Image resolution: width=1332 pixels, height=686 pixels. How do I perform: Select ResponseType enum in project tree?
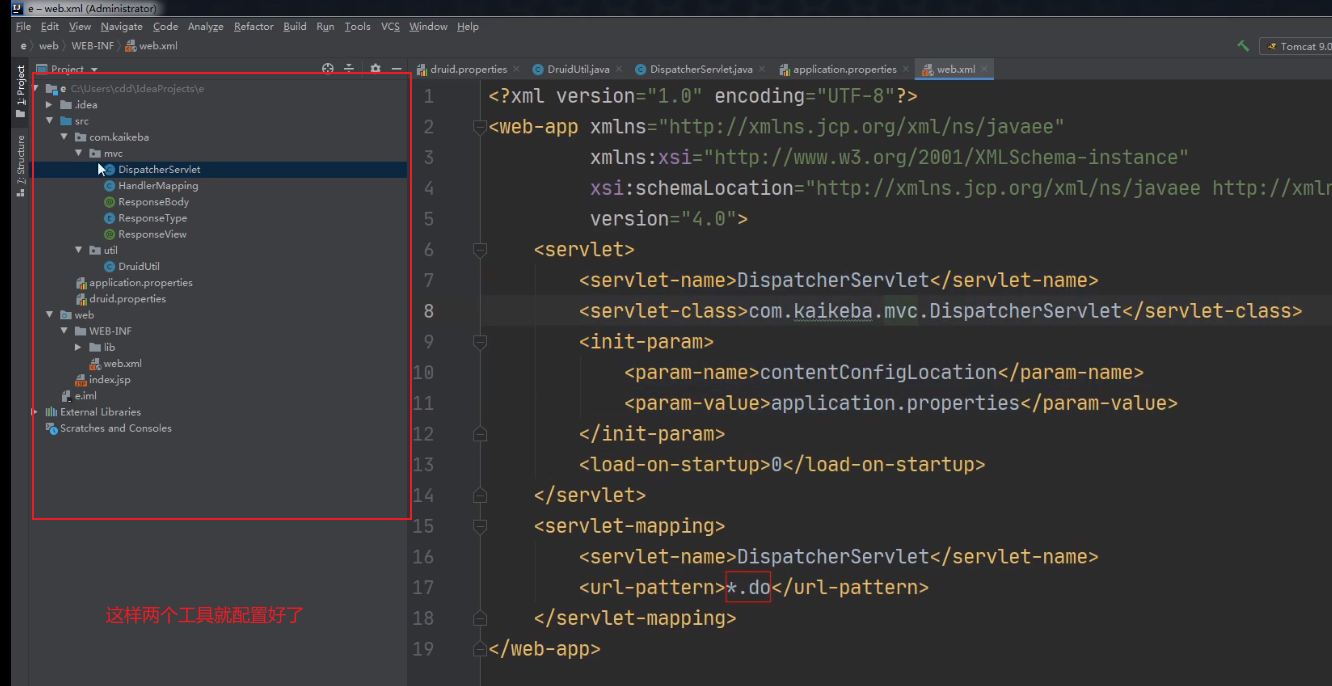tap(145, 218)
